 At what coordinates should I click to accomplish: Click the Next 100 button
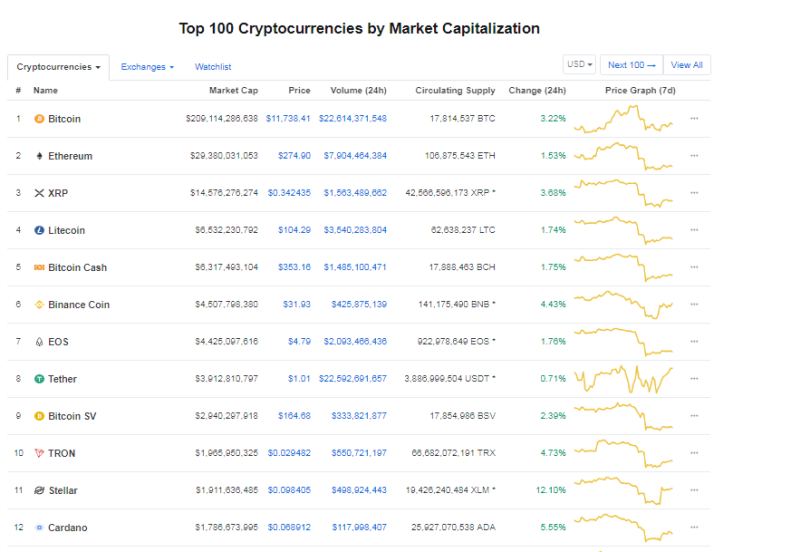tap(632, 65)
